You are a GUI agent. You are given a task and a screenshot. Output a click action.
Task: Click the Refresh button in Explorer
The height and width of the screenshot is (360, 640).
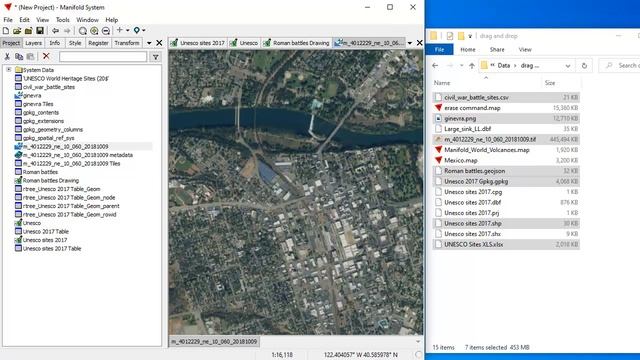(584, 65)
